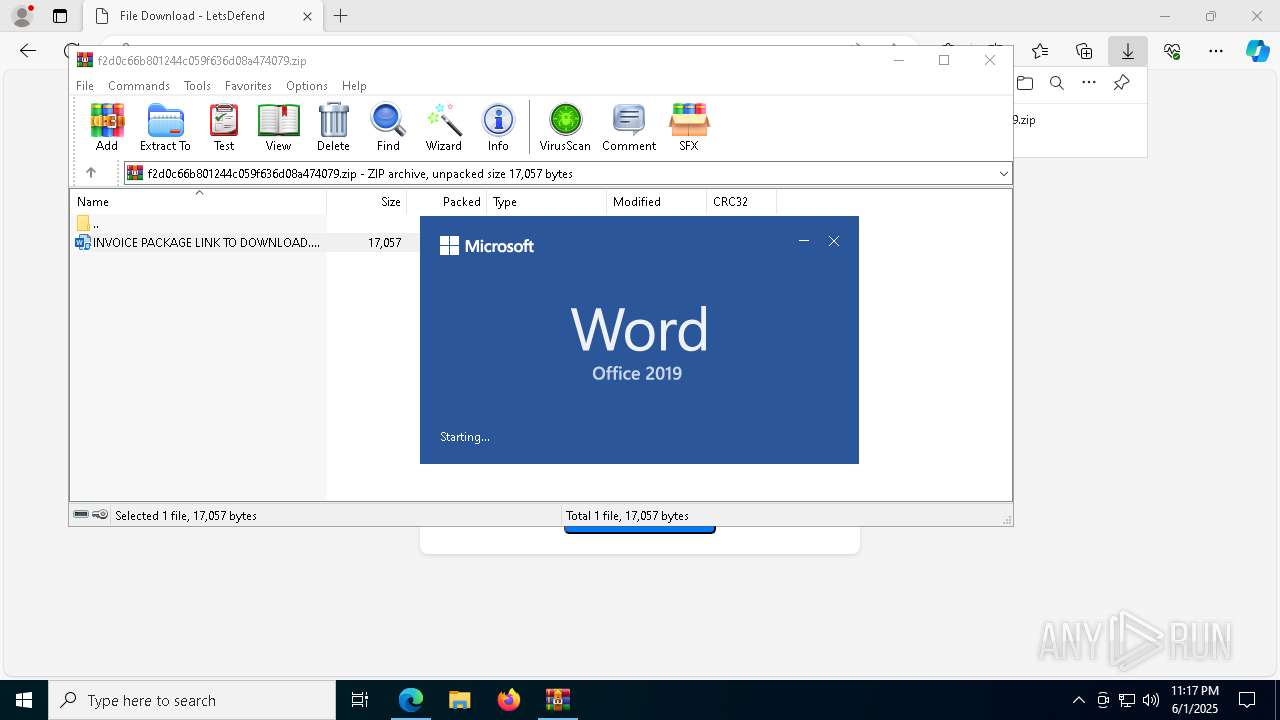Close the Word splash screen

tap(834, 241)
